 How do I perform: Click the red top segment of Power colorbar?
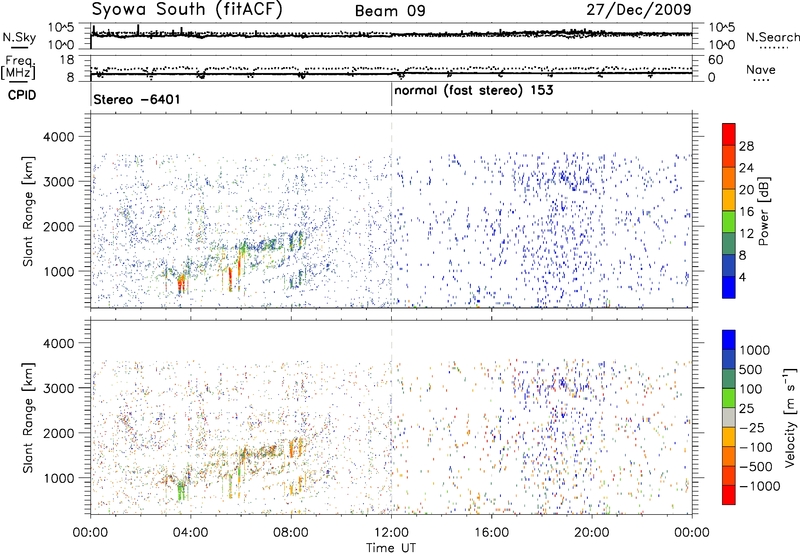tap(729, 135)
